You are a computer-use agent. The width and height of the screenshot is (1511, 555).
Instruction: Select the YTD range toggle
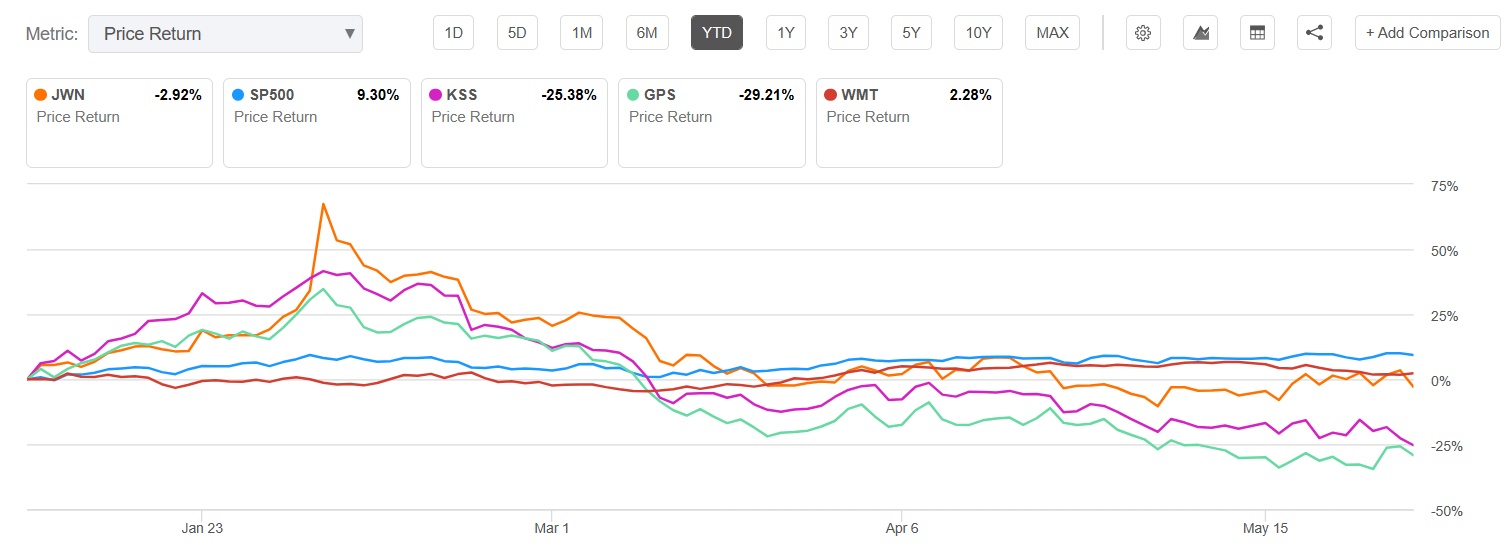point(716,33)
